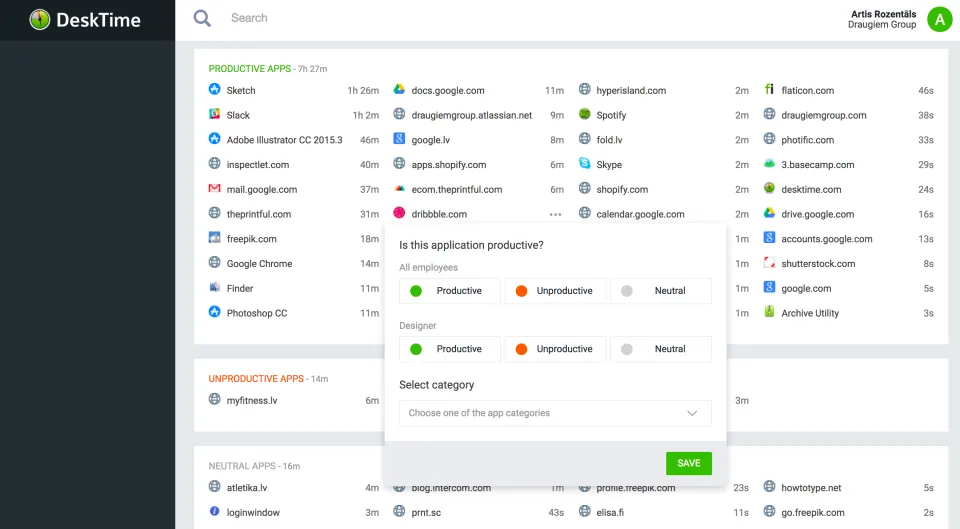960x529 pixels.
Task: Click the flaticon.com icon
Action: click(770, 89)
